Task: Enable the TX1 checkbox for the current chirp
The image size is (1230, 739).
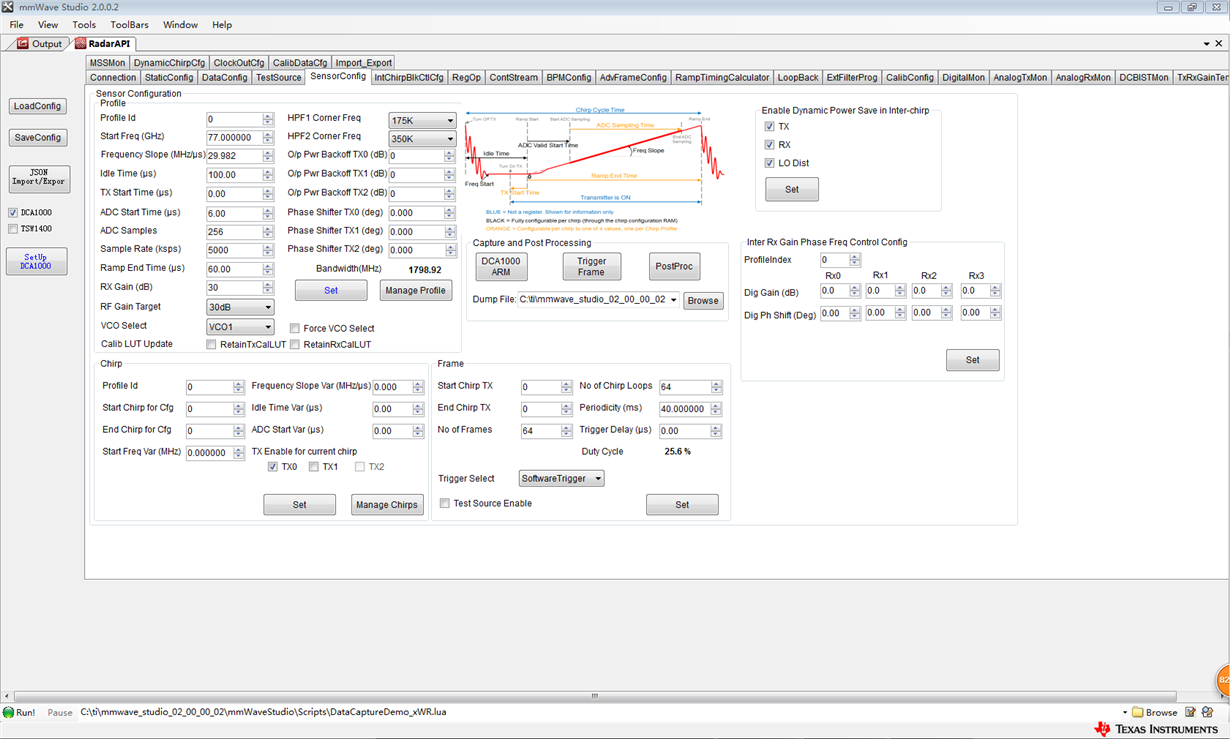Action: click(314, 467)
